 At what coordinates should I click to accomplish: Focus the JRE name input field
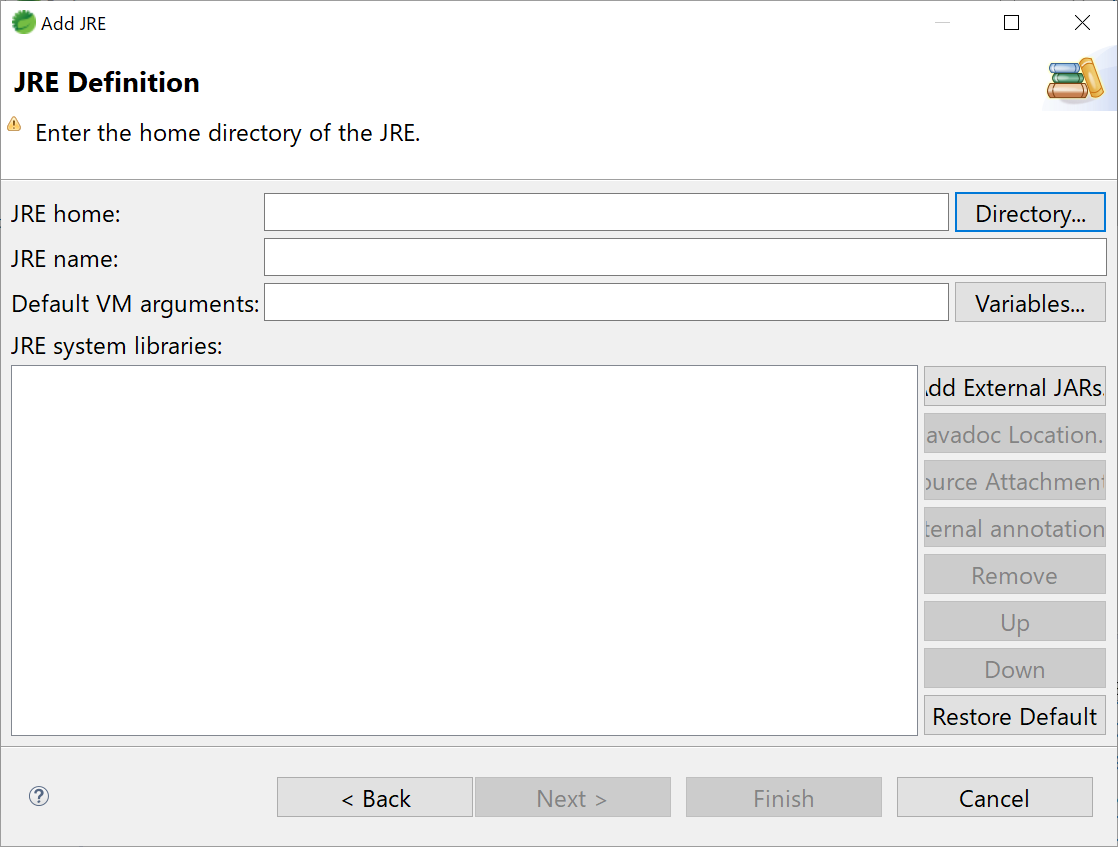(x=685, y=257)
